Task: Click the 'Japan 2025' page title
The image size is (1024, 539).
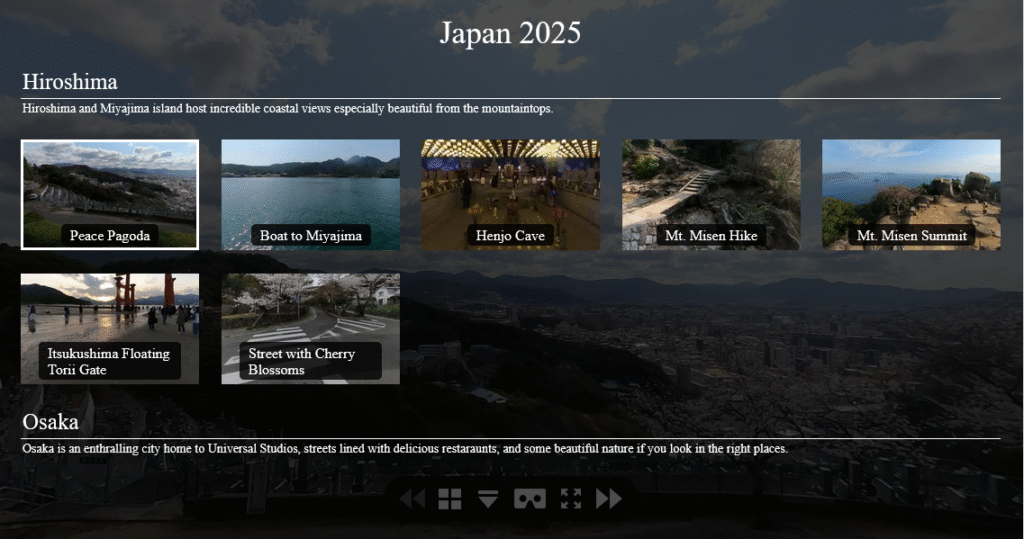Action: (510, 33)
